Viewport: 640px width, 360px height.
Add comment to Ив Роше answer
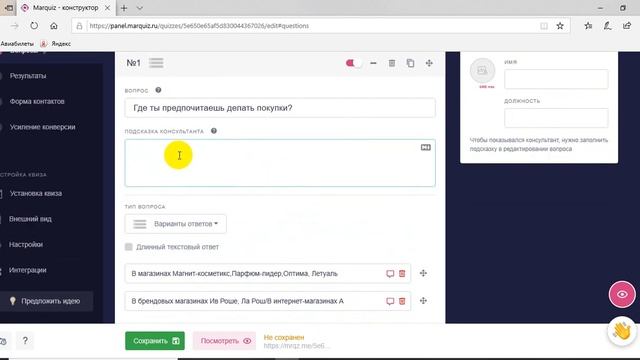(390, 301)
